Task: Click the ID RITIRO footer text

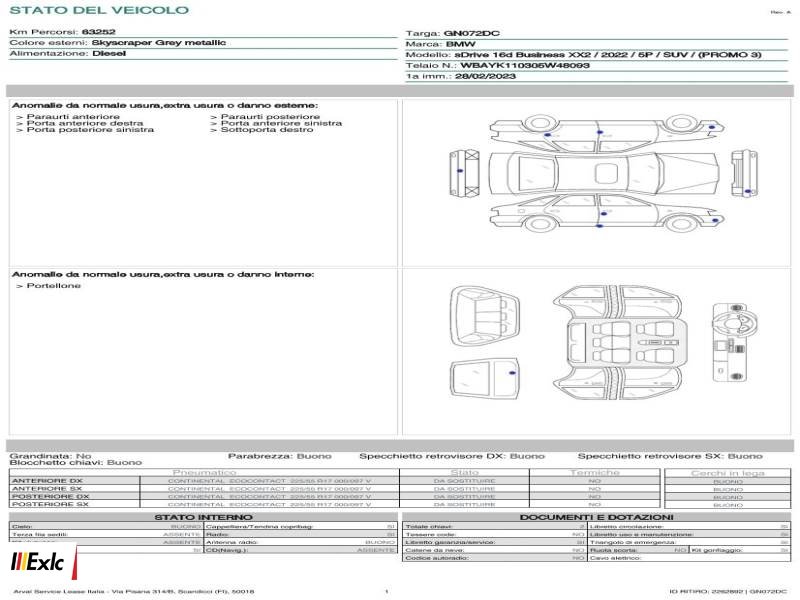Action: [x=728, y=592]
